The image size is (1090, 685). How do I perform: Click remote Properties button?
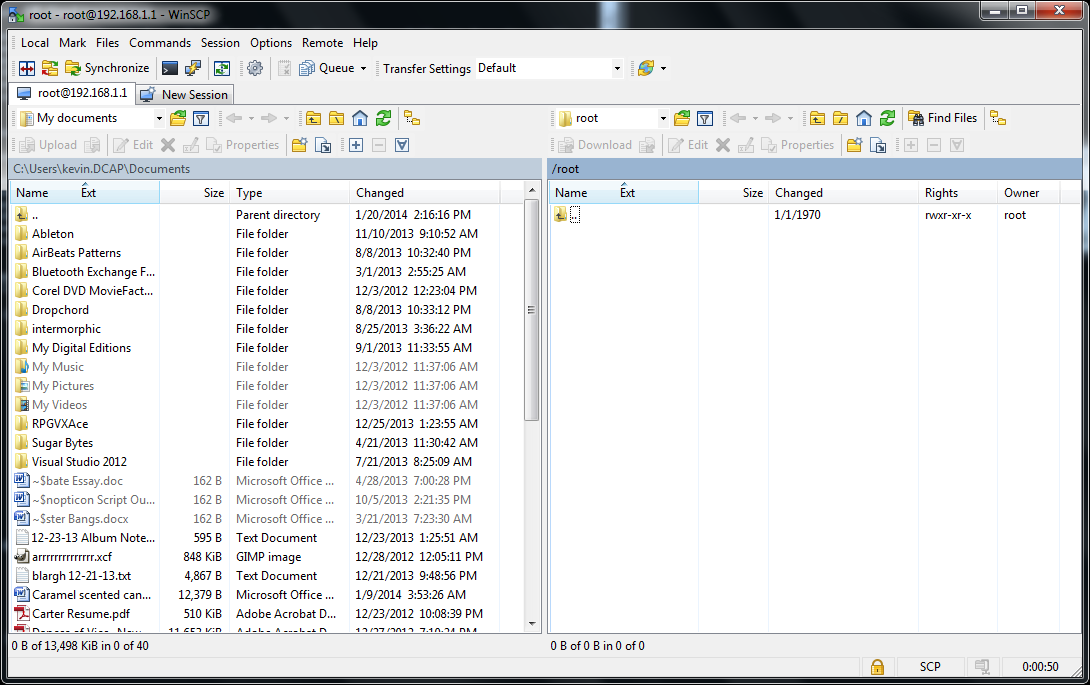[x=797, y=145]
